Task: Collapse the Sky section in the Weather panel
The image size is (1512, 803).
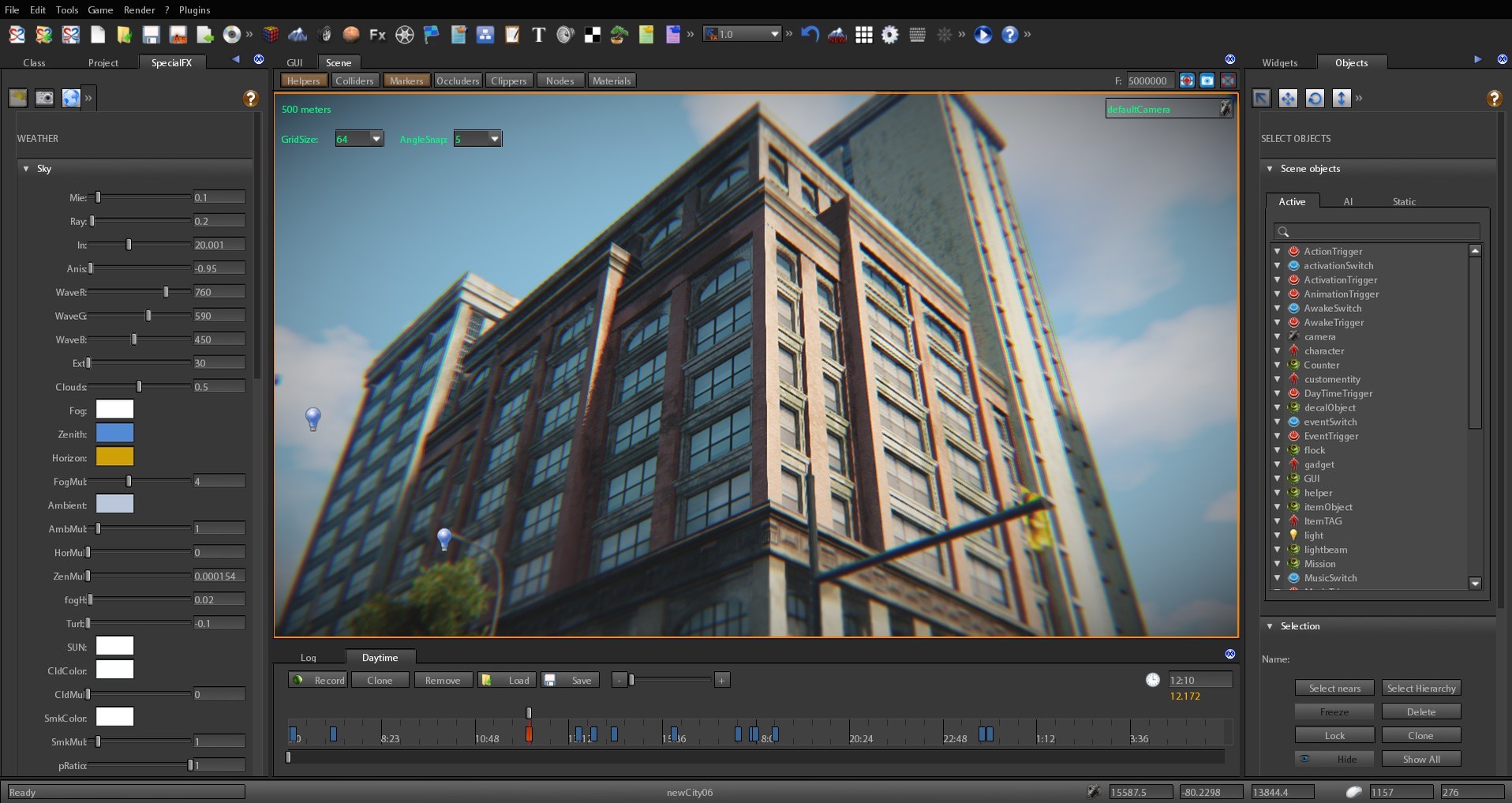Action: (26, 169)
